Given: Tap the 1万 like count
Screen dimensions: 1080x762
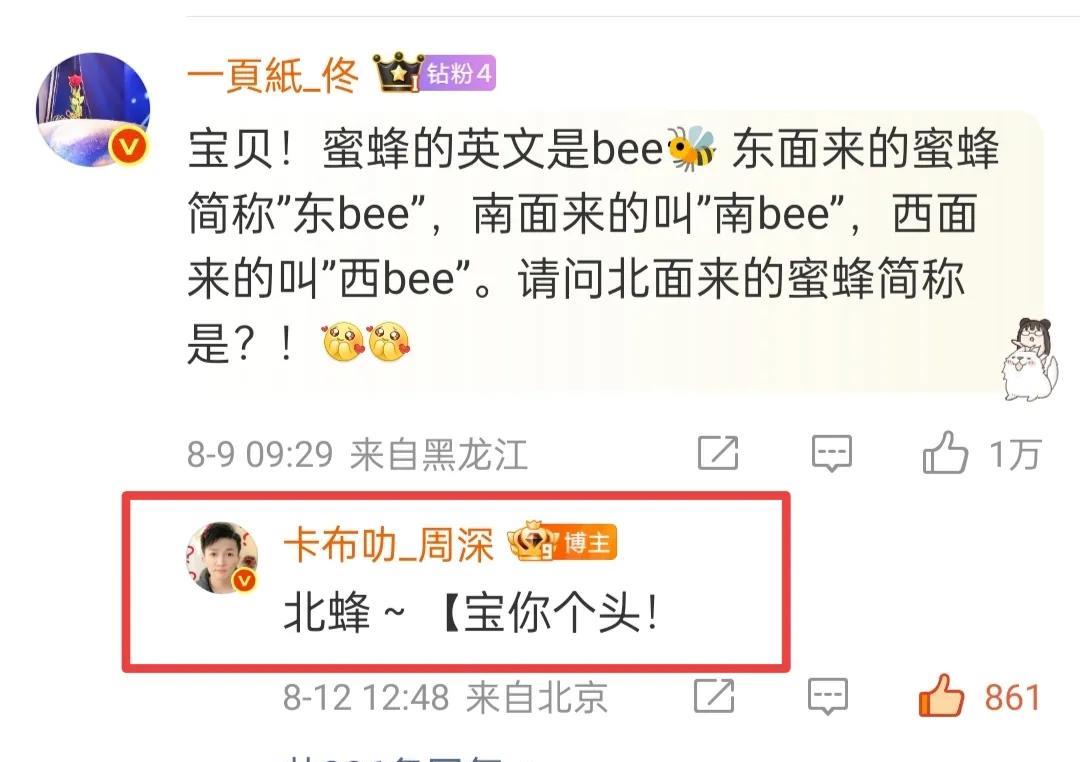Looking at the screenshot, I should coord(1015,455).
